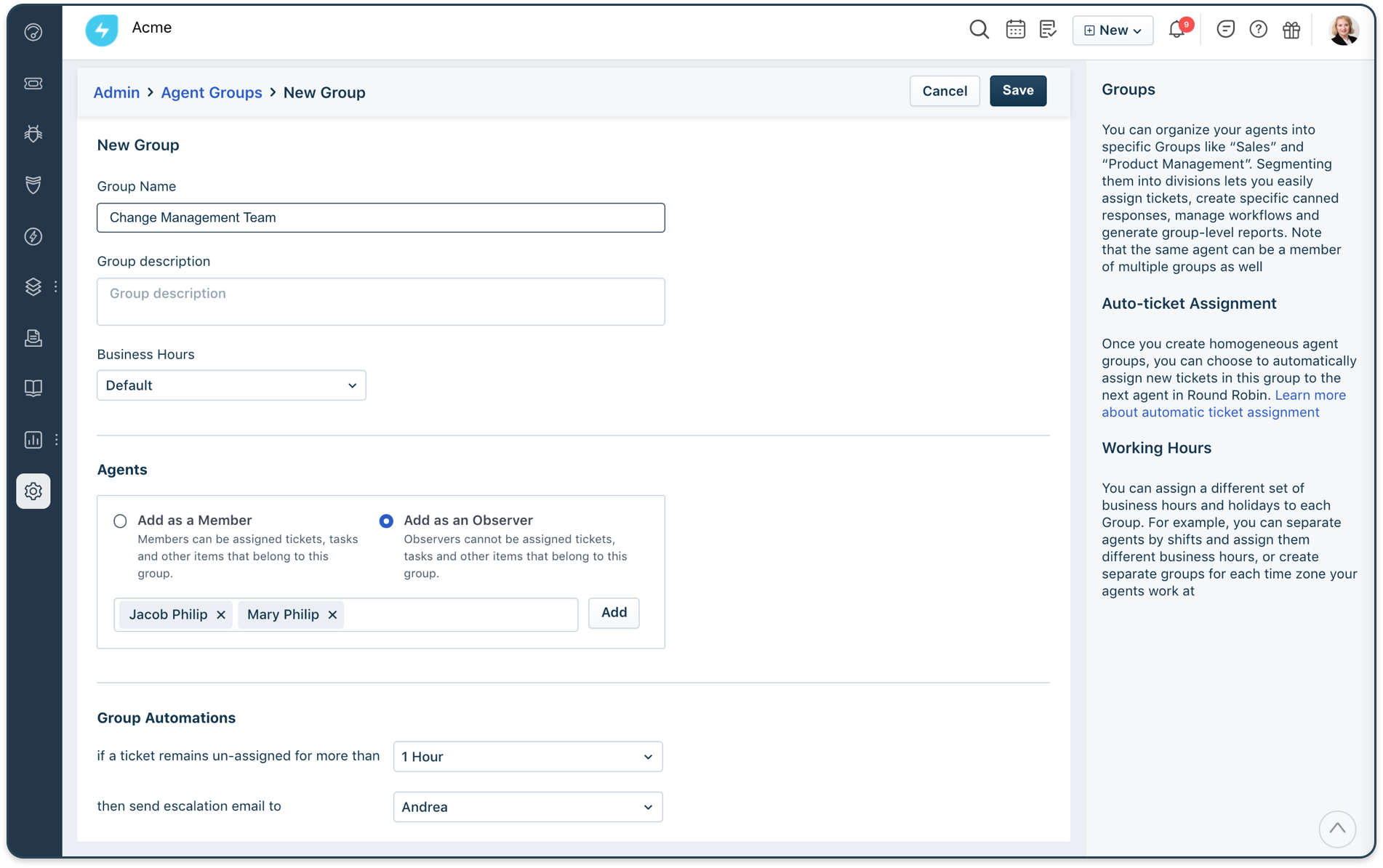Screen dimensions: 1383x868
Task: Open the Assets layers icon in sidebar
Action: [33, 286]
